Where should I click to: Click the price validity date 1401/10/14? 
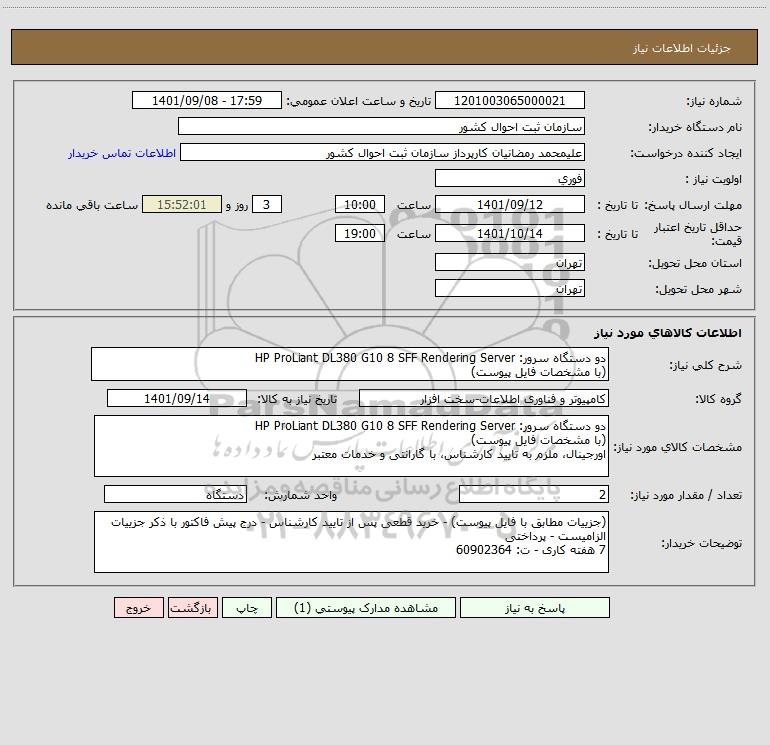coord(510,233)
